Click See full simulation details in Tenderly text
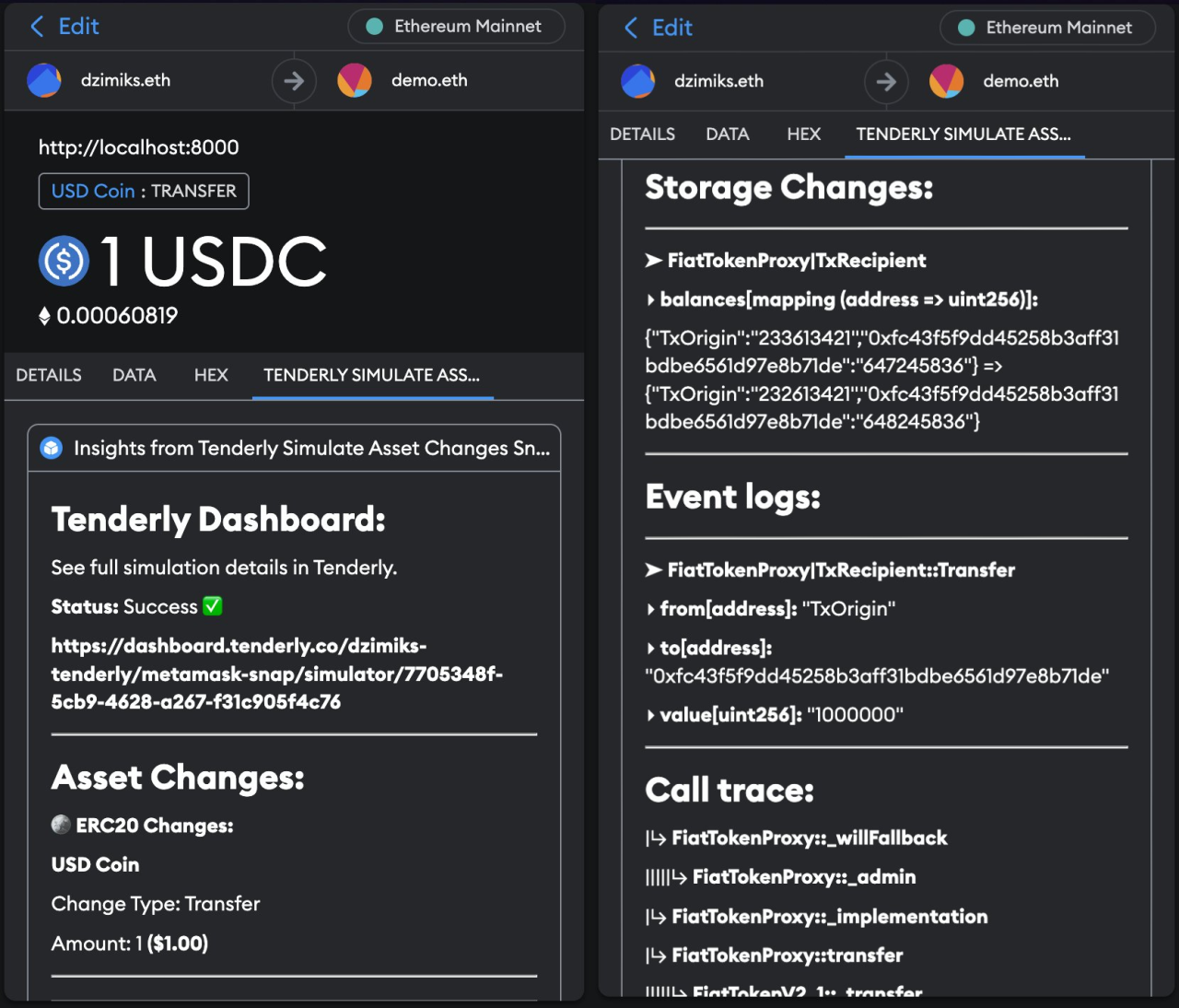The image size is (1179, 1008). [x=224, y=568]
